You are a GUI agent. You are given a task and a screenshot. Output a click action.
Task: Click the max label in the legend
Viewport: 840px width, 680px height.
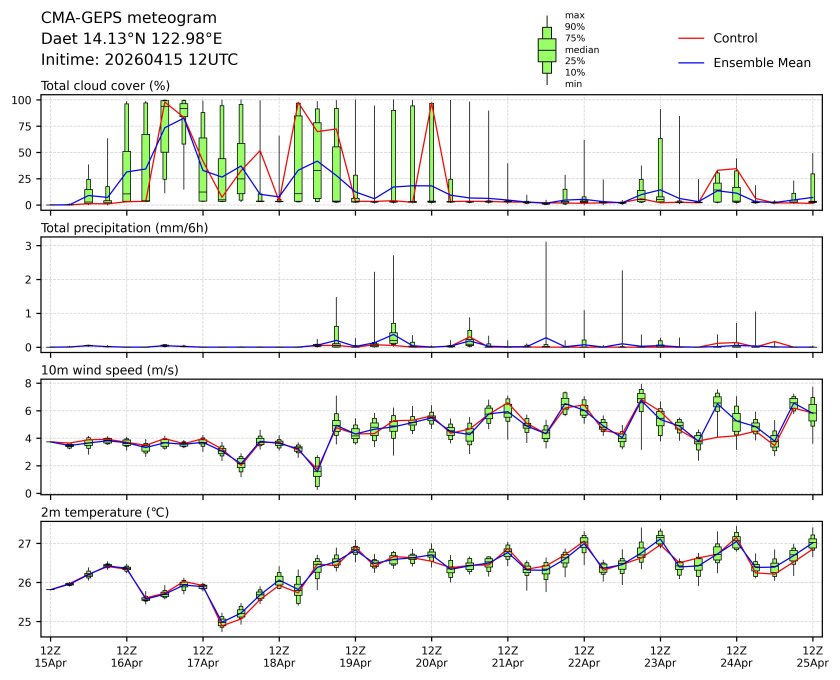tap(574, 15)
